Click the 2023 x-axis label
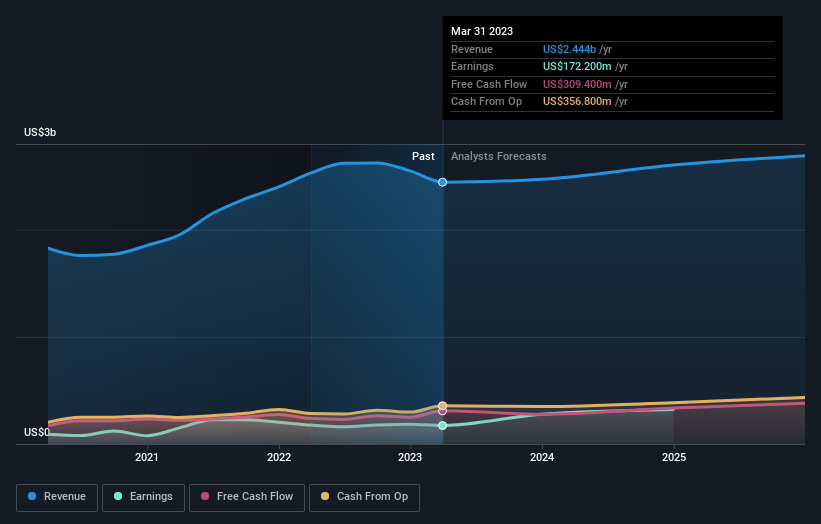The image size is (821, 524). 410,457
